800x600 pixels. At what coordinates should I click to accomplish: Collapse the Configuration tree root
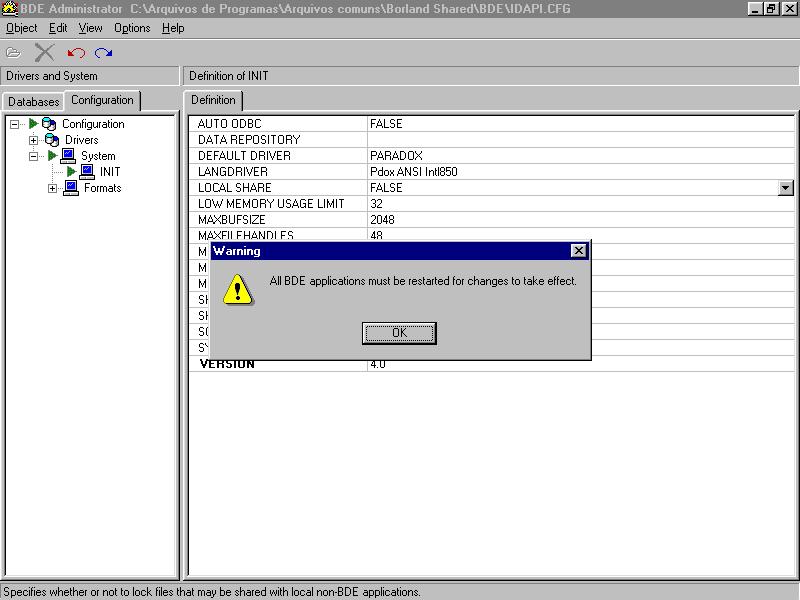[15, 124]
